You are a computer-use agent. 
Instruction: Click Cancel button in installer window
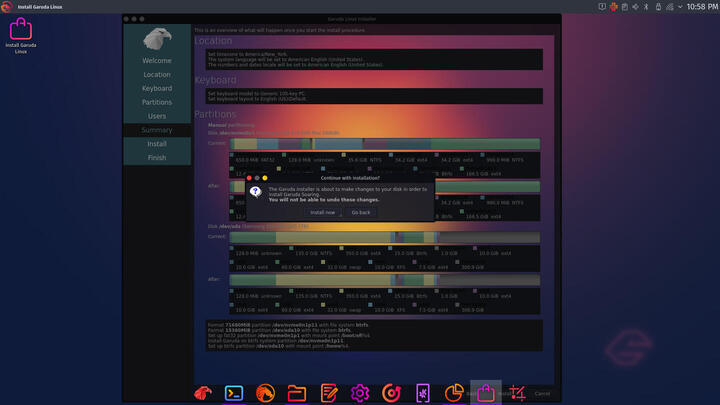[542, 394]
